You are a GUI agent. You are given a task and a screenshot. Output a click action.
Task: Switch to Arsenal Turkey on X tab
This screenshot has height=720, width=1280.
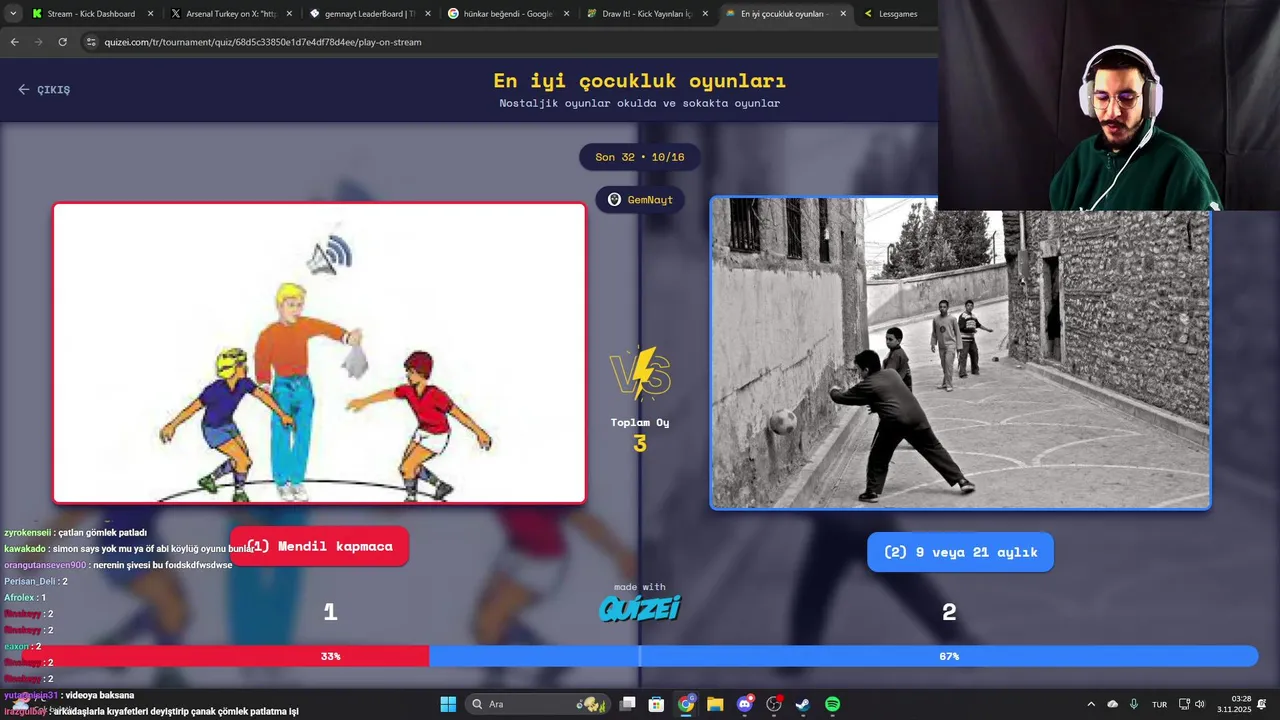point(230,14)
